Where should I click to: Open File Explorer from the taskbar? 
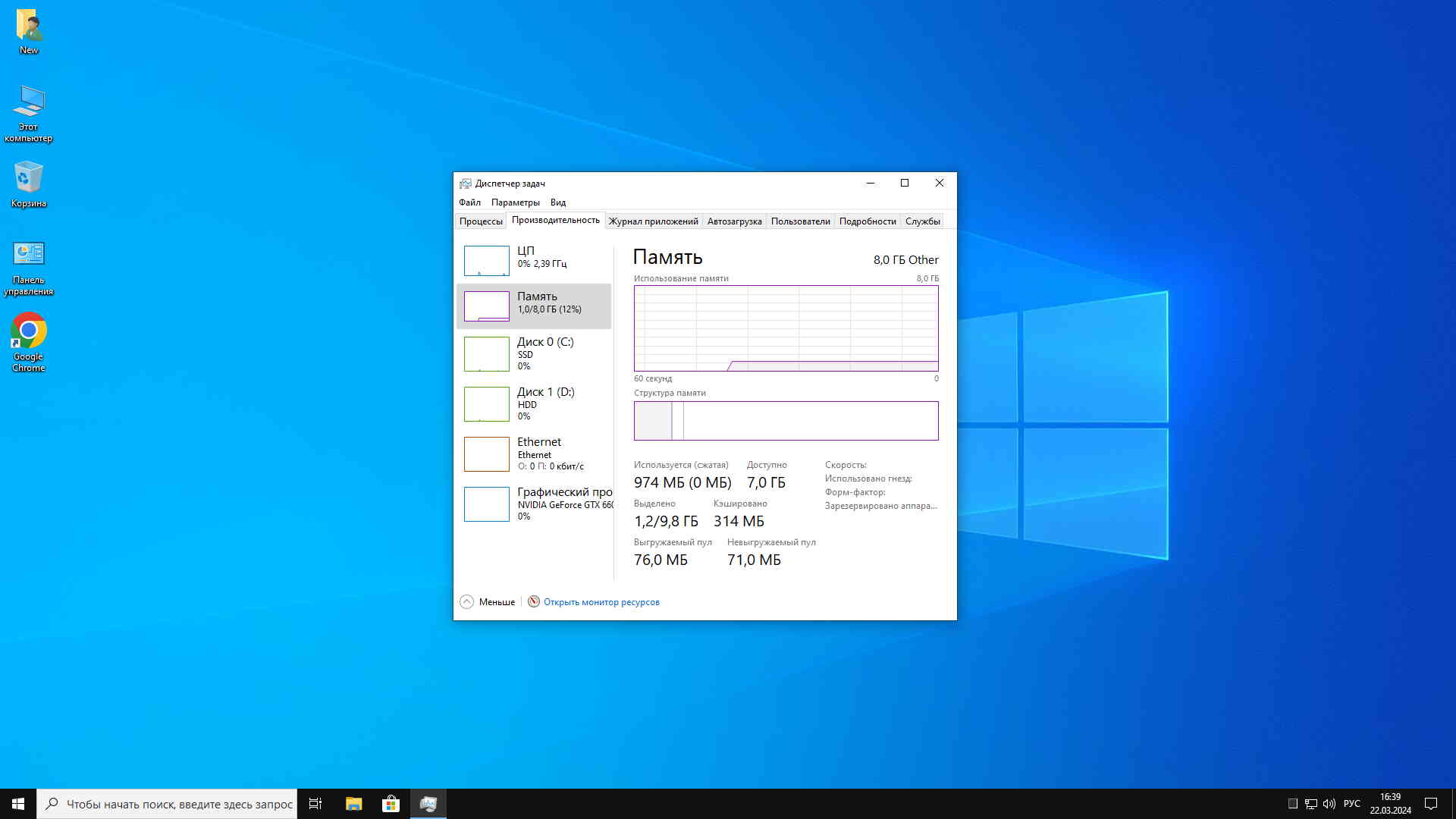pos(353,804)
